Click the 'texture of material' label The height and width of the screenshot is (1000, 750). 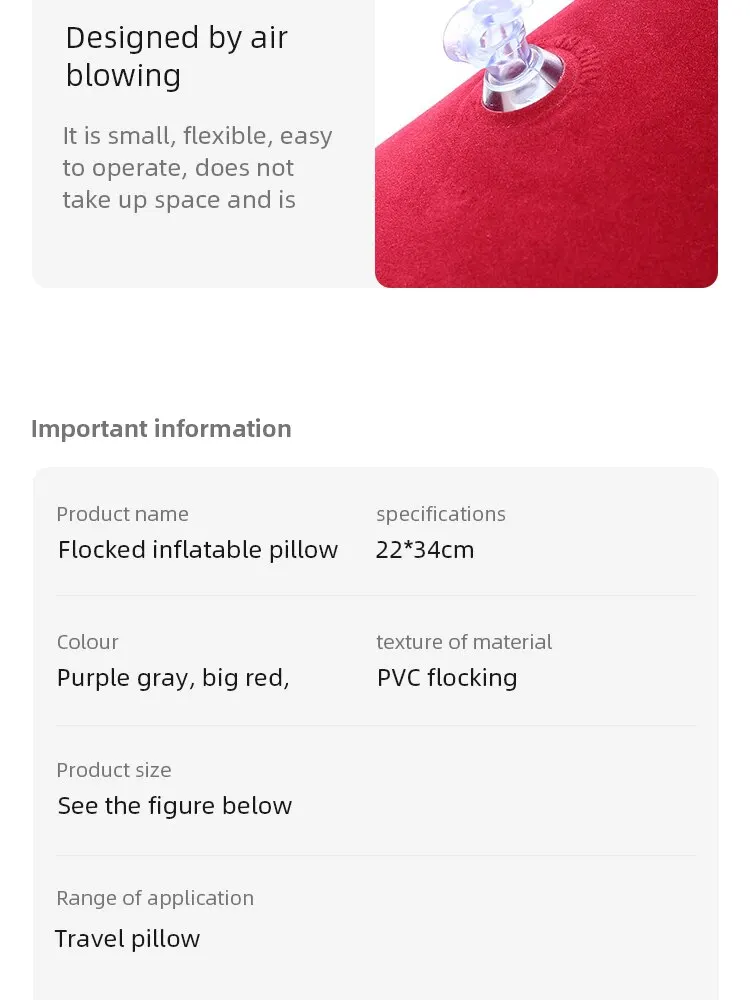[x=464, y=642]
